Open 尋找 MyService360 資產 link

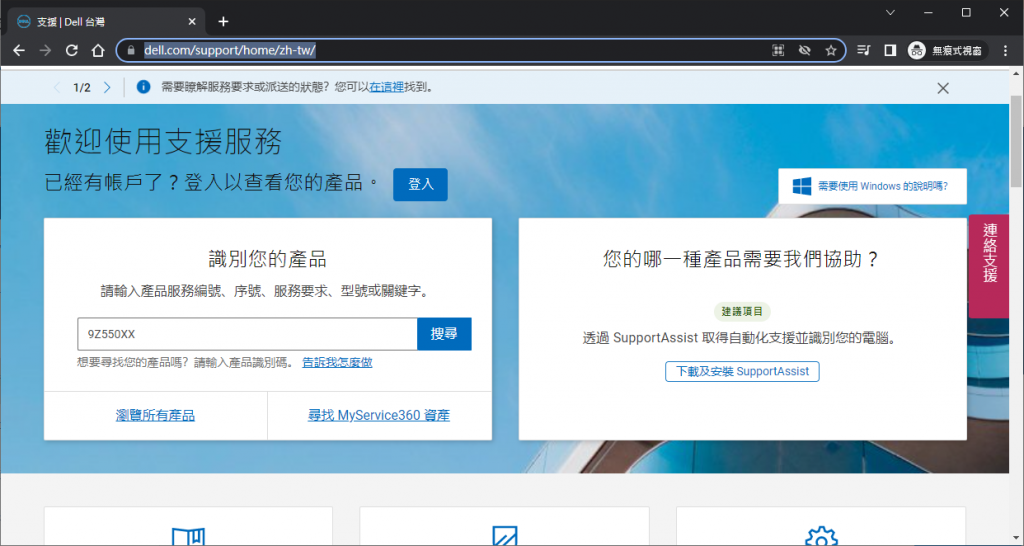click(x=379, y=415)
